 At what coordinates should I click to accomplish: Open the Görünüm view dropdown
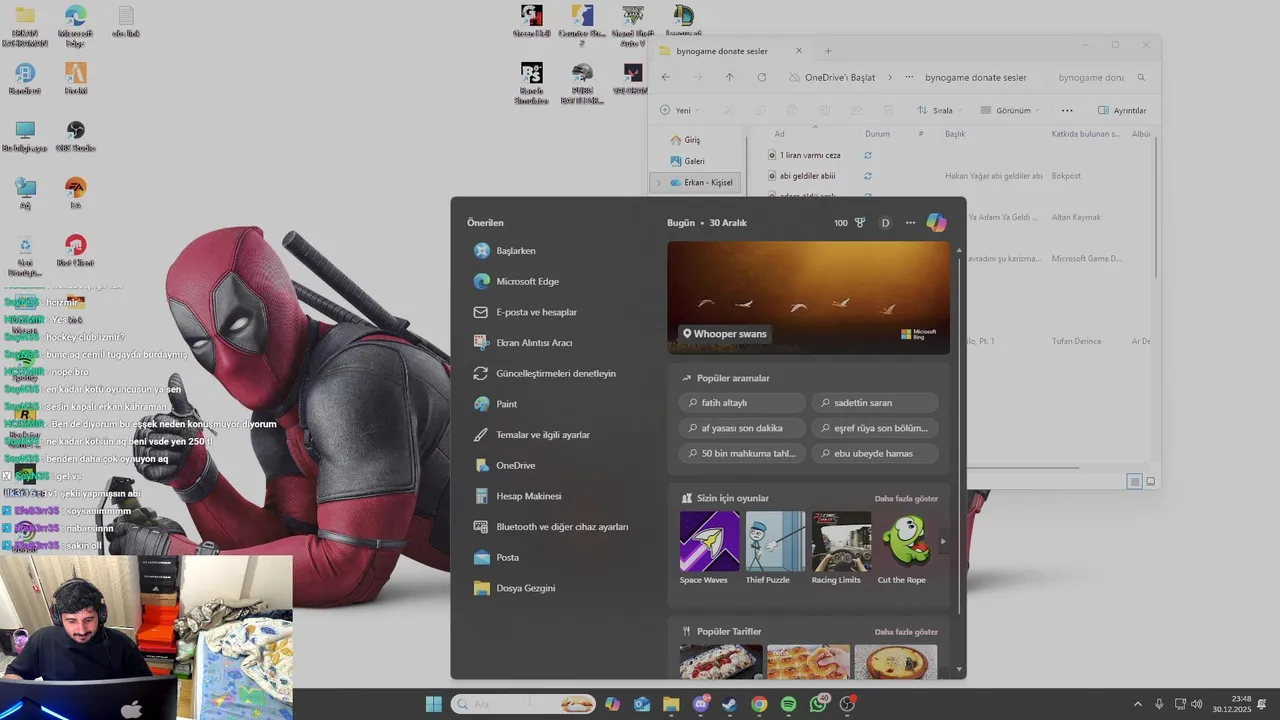[1010, 110]
